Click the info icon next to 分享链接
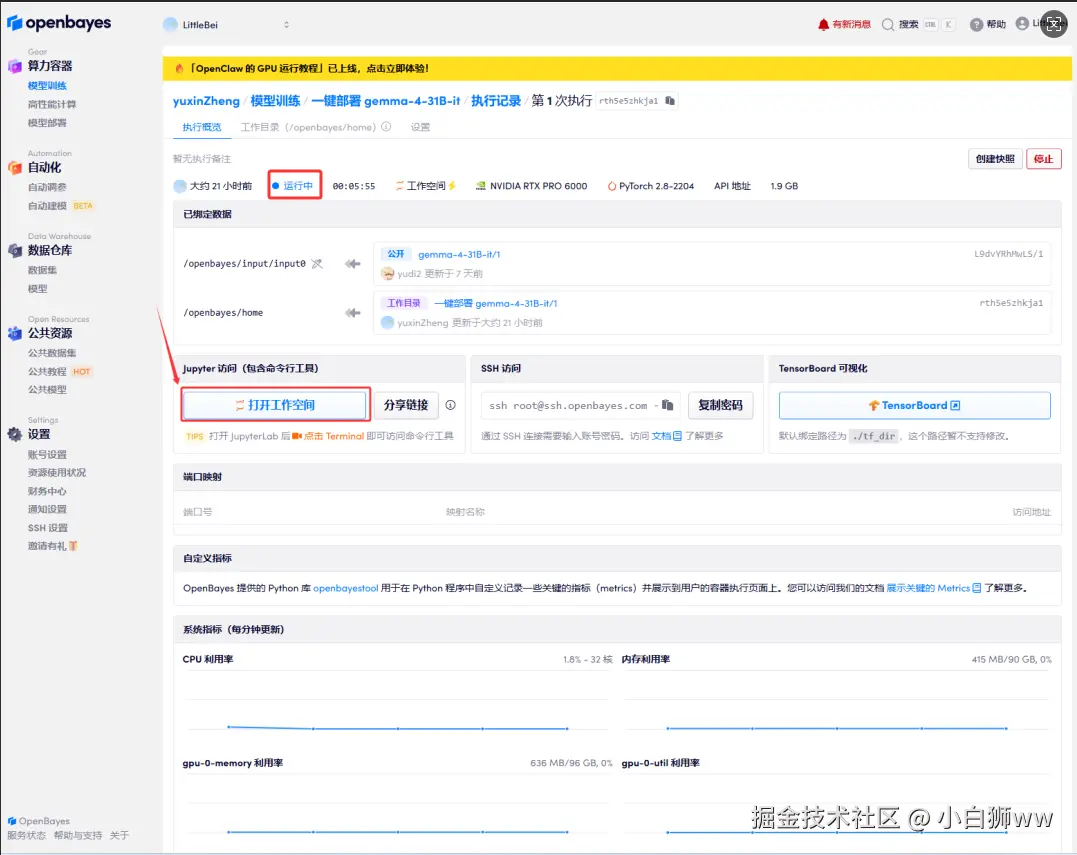Screen dimensions: 1077x855 click(x=451, y=405)
